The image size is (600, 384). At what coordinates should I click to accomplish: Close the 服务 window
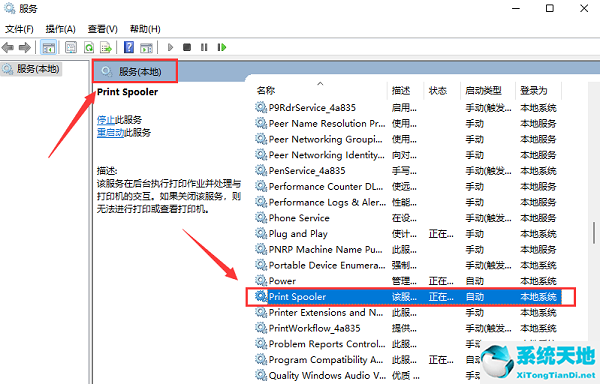coord(584,8)
